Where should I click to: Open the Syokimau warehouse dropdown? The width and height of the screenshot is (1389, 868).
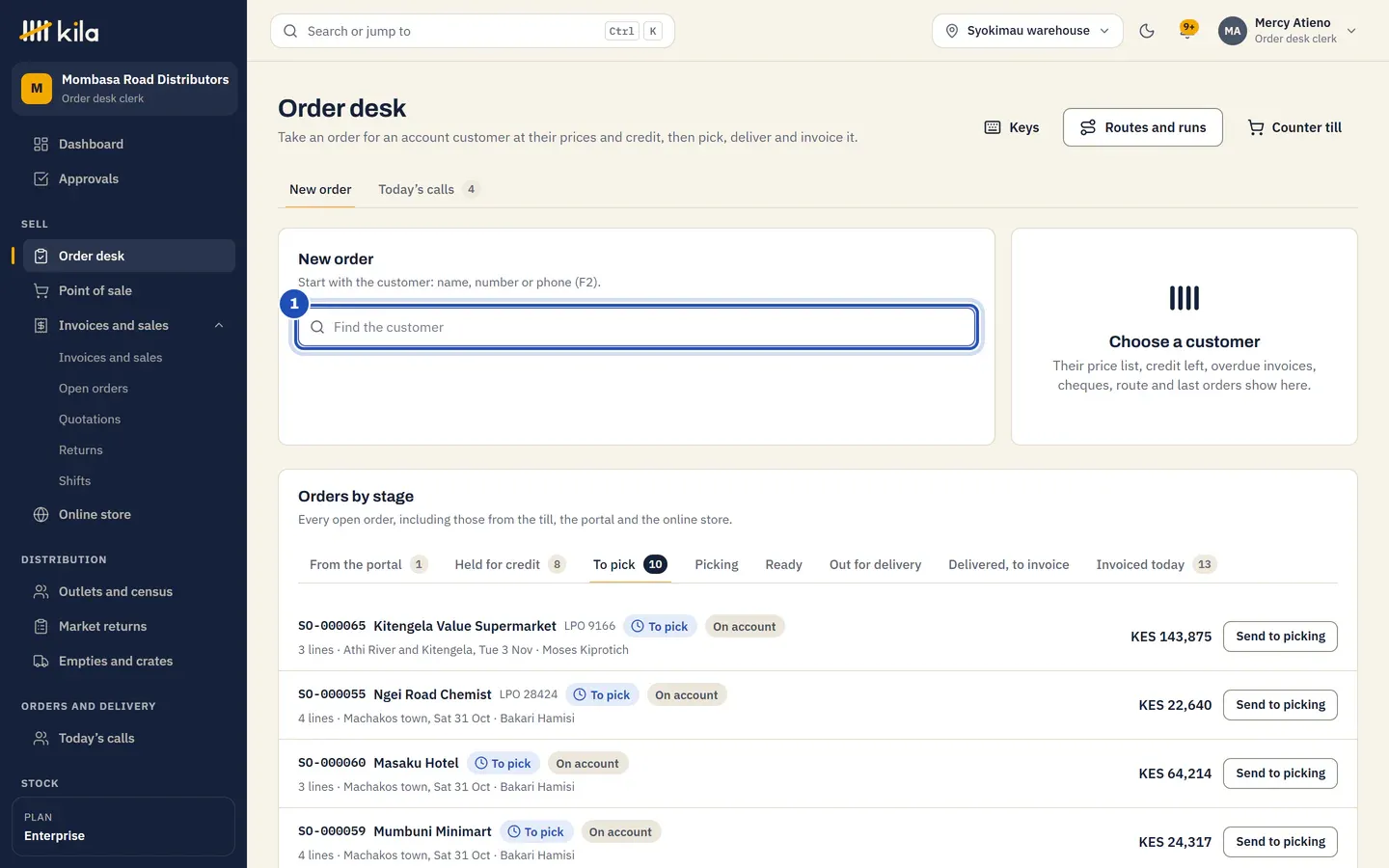point(1027,31)
